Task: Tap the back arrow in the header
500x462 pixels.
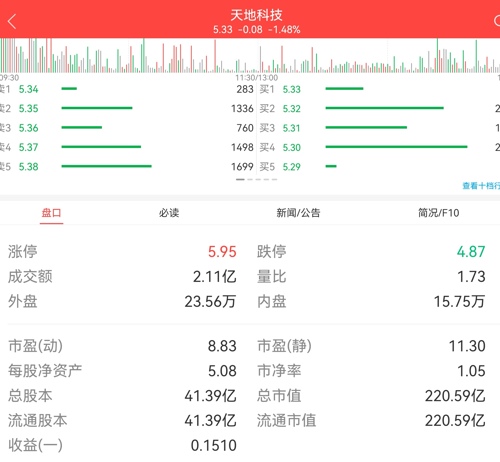Action: (x=12, y=22)
